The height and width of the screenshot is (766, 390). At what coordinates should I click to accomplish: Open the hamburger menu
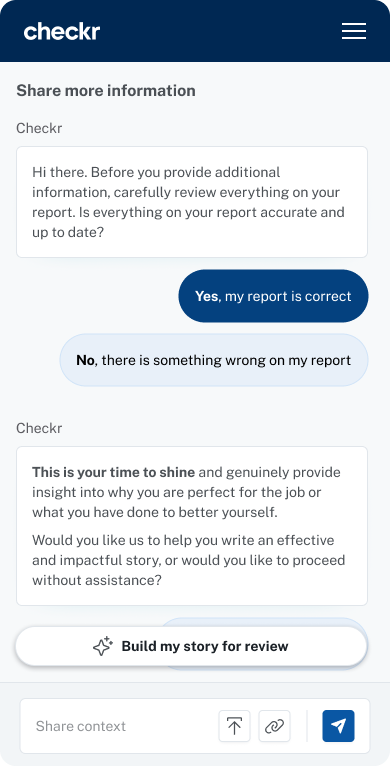click(354, 31)
